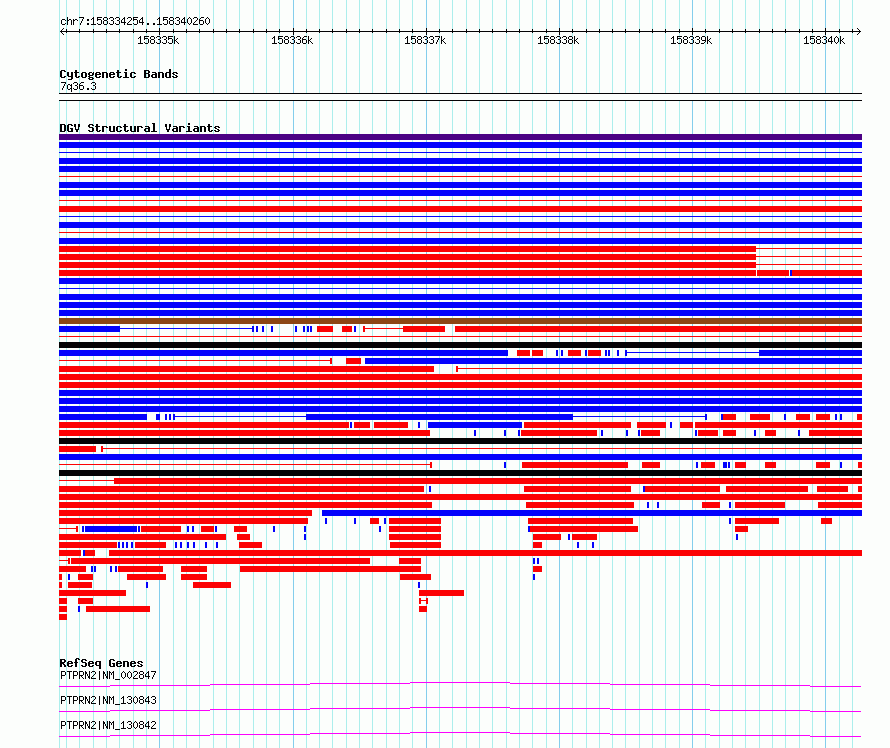Open the DGV Structural Variants track title
890x748 pixels.
pyautogui.click(x=140, y=128)
